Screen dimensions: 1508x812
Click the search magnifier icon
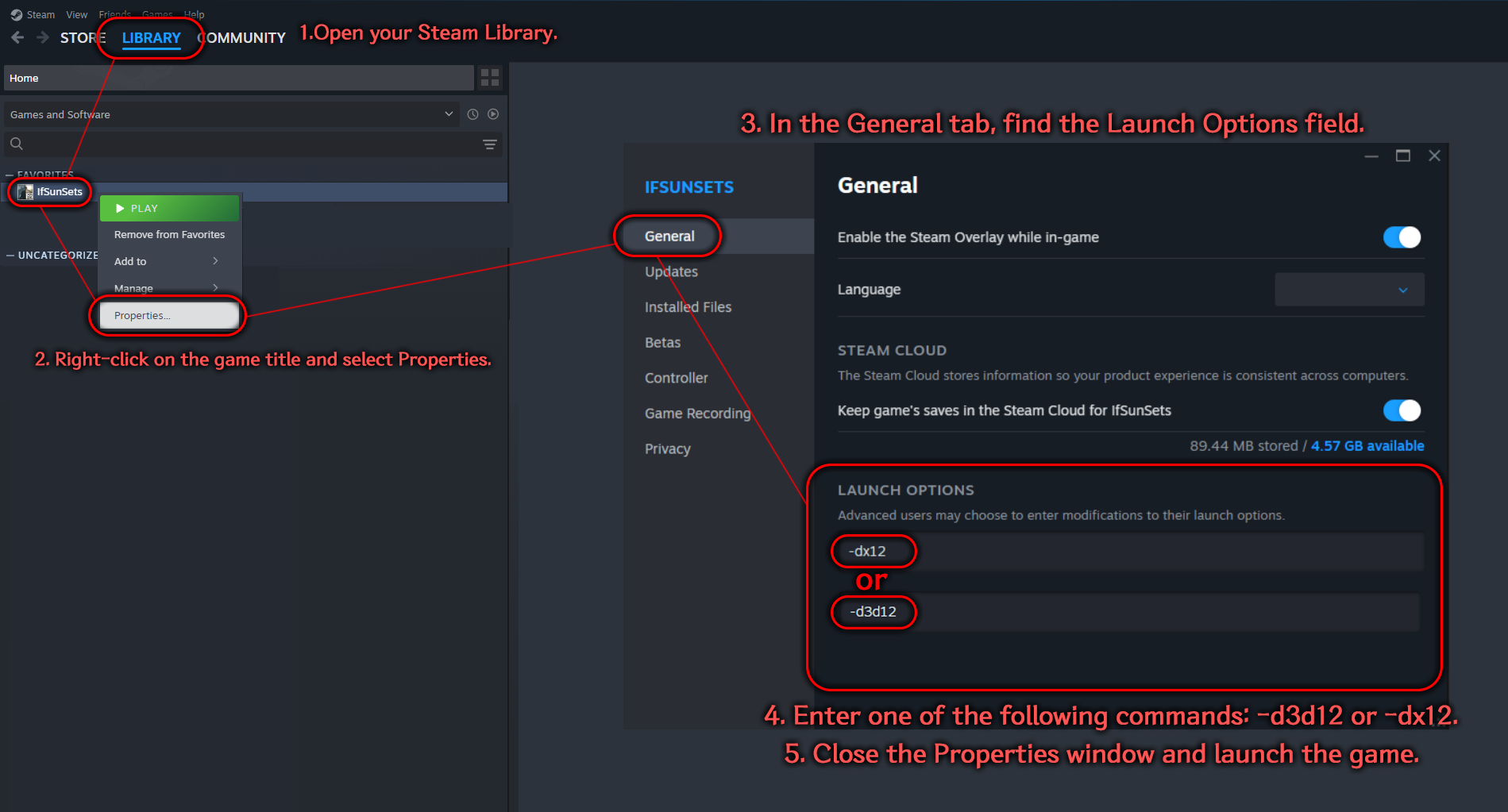click(16, 143)
